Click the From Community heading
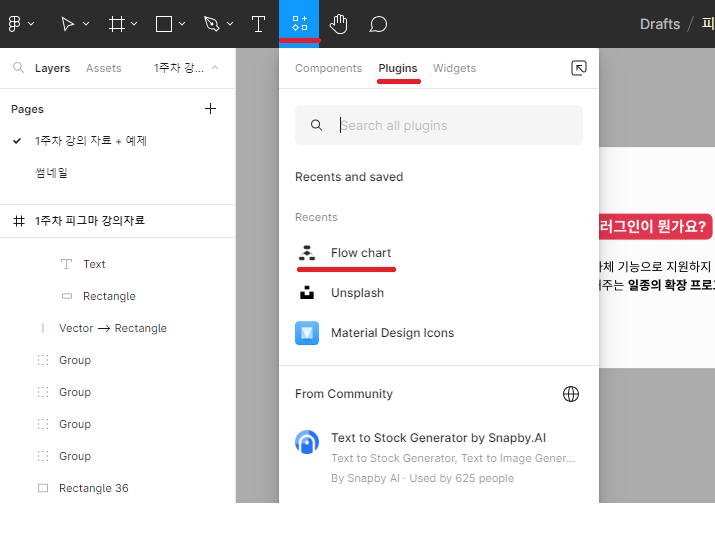This screenshot has height=542, width=715. click(344, 393)
